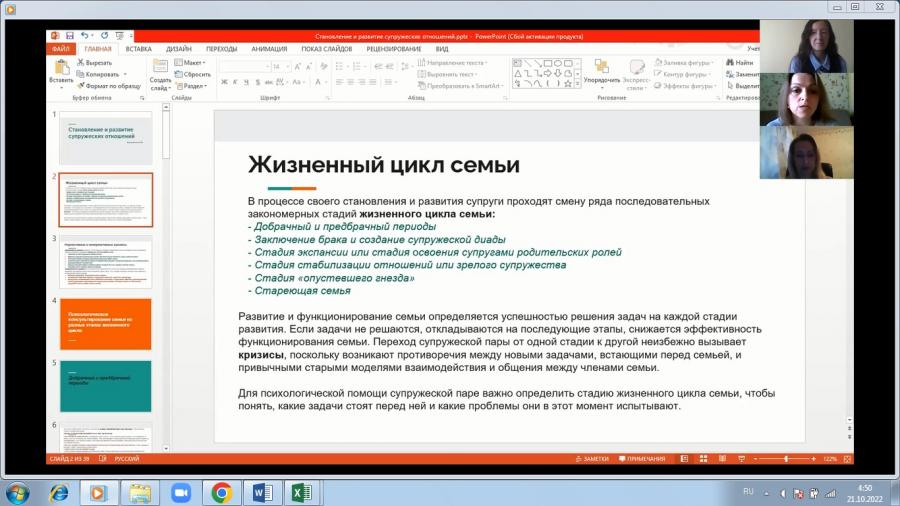The width and height of the screenshot is (900, 506).
Task: Select Формат по образцу format painter
Action: [x=108, y=85]
